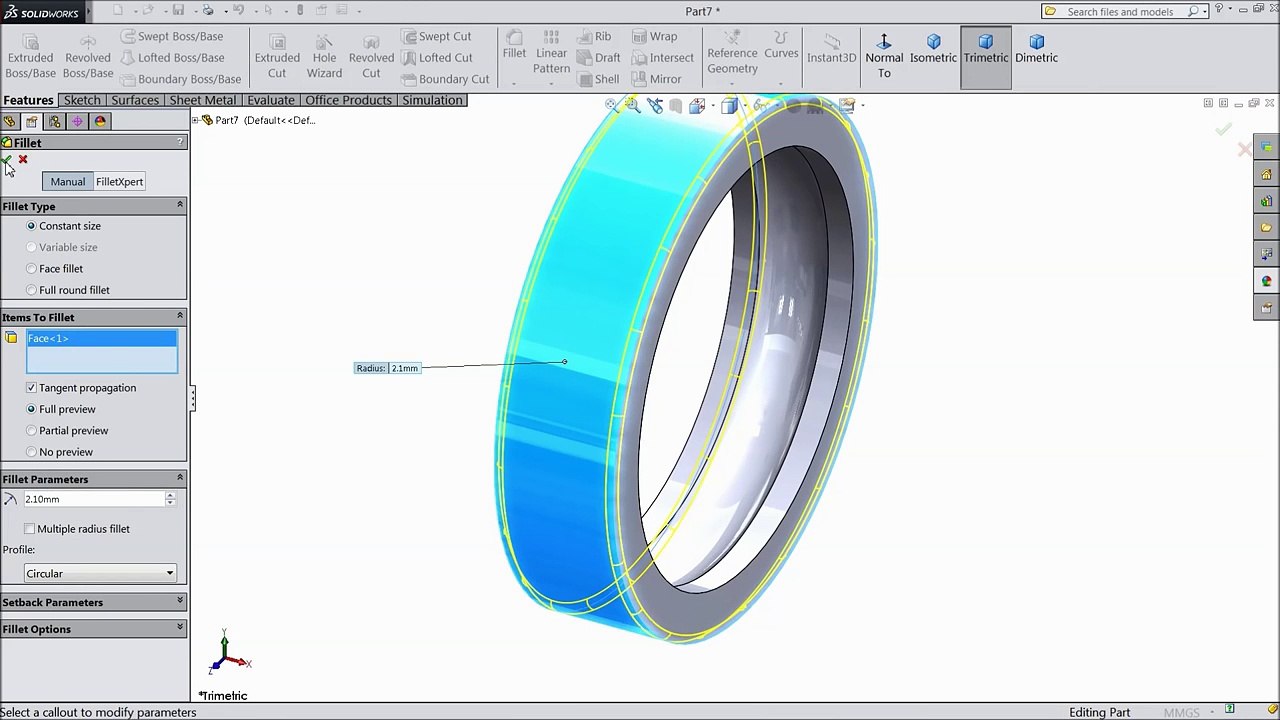Select the Normal To view icon
The width and height of the screenshot is (1280, 720).
click(884, 57)
